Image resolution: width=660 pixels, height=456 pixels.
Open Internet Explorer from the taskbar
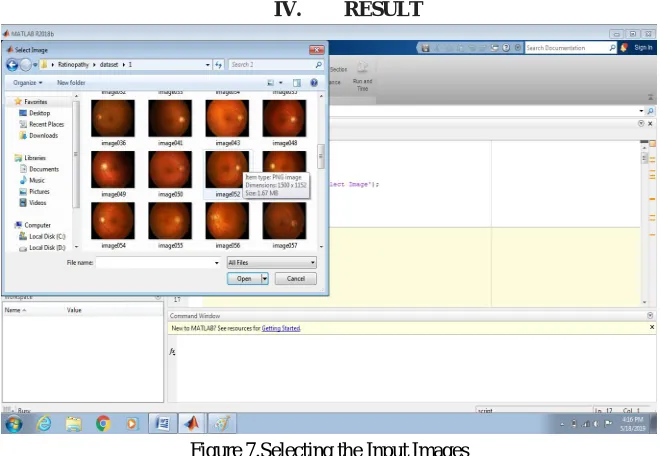click(x=44, y=423)
